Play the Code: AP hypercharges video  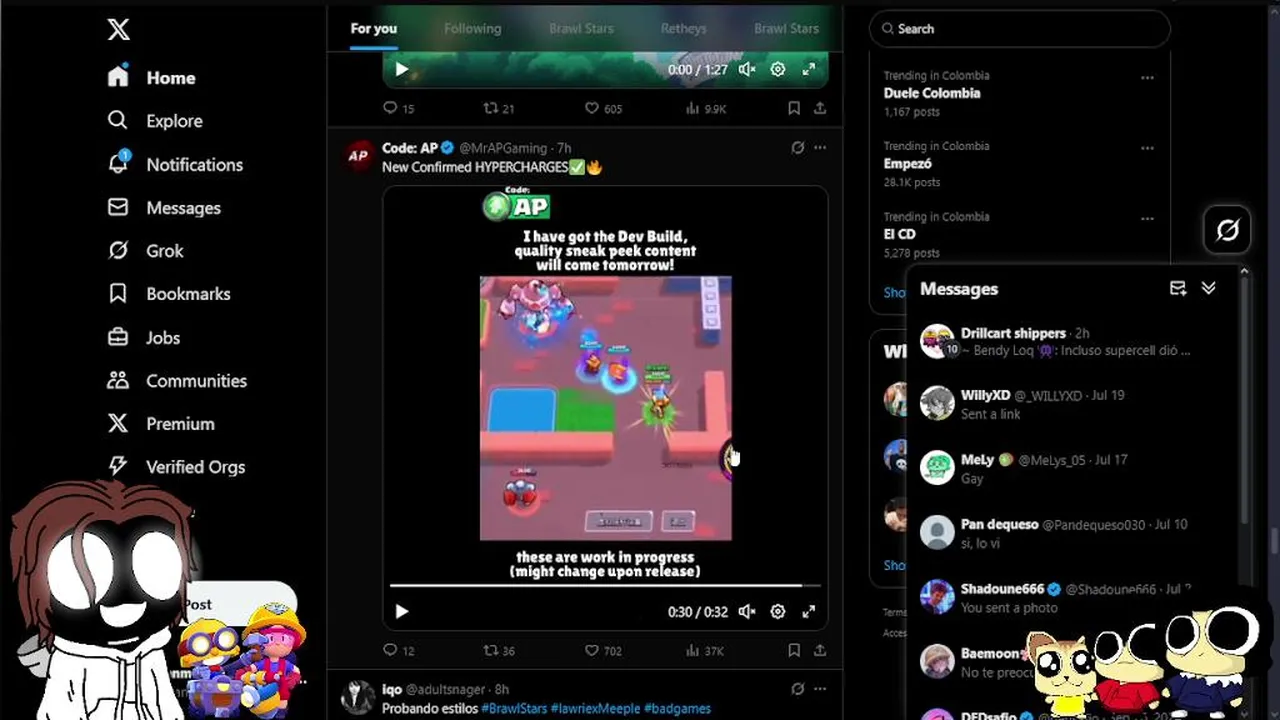coord(402,611)
